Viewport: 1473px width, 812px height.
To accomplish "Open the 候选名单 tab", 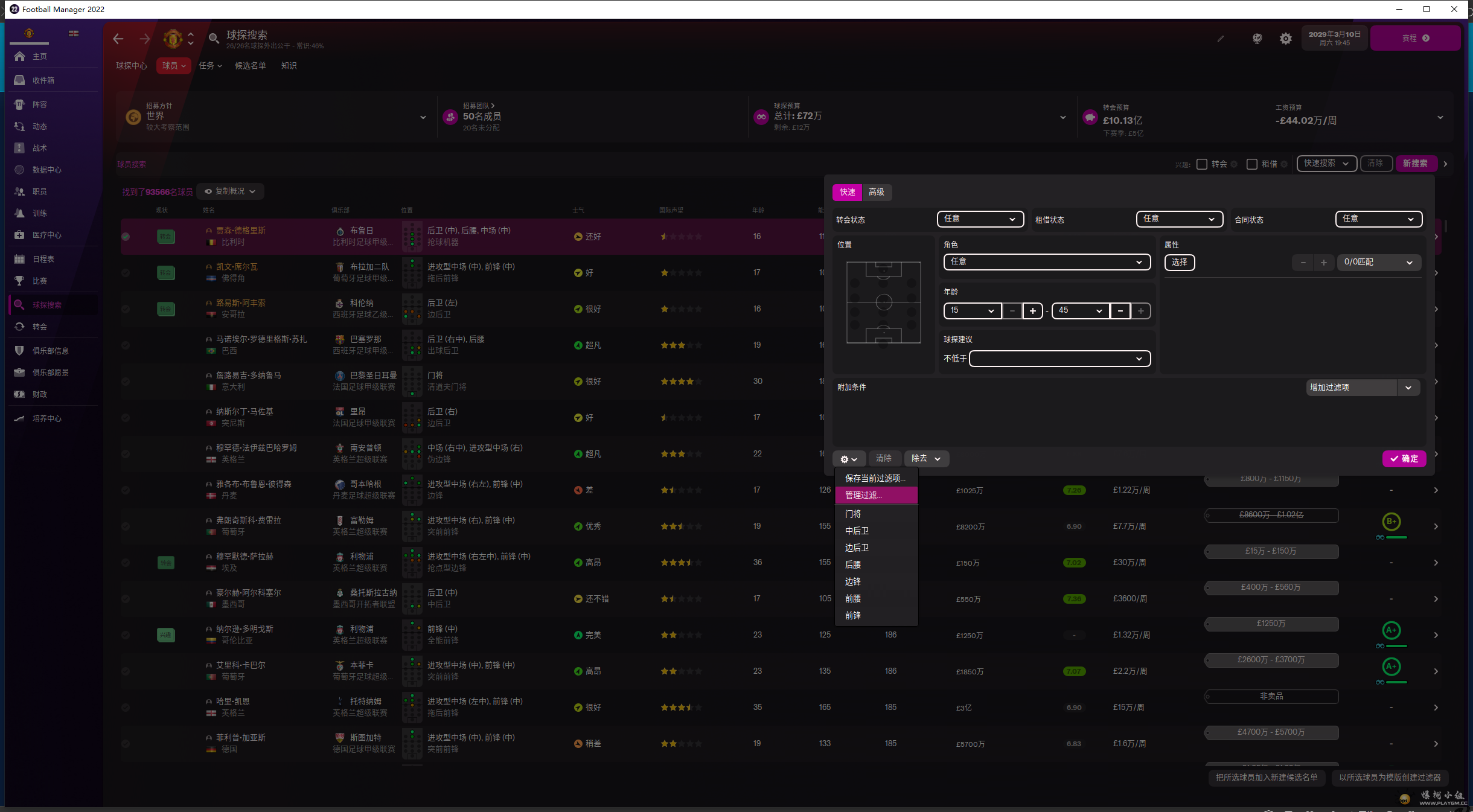I will click(x=251, y=66).
